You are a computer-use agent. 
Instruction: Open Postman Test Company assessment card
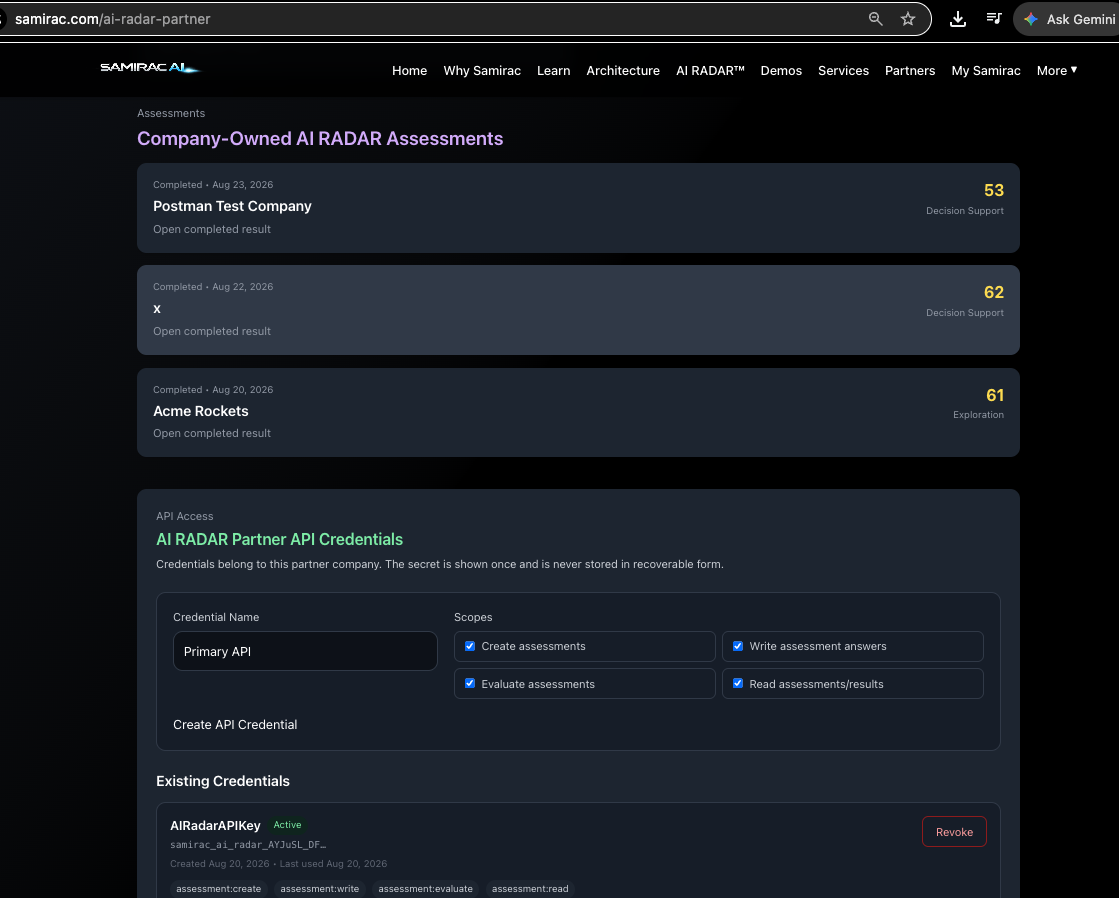point(578,208)
